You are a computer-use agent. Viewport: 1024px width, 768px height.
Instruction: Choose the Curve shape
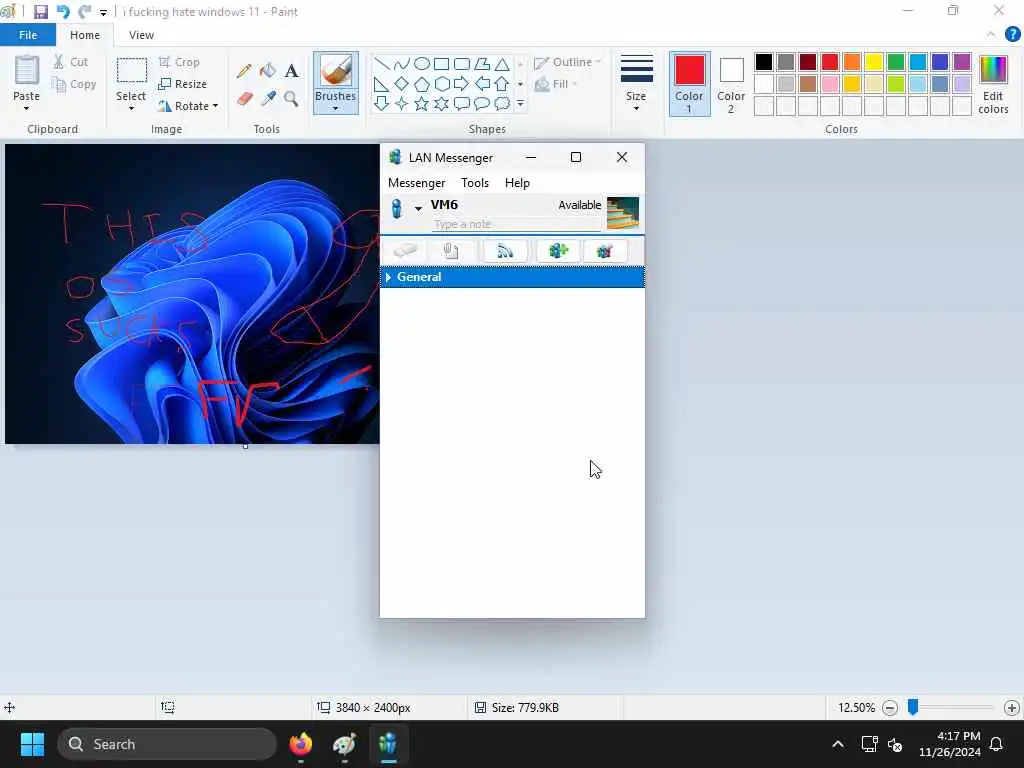click(402, 63)
